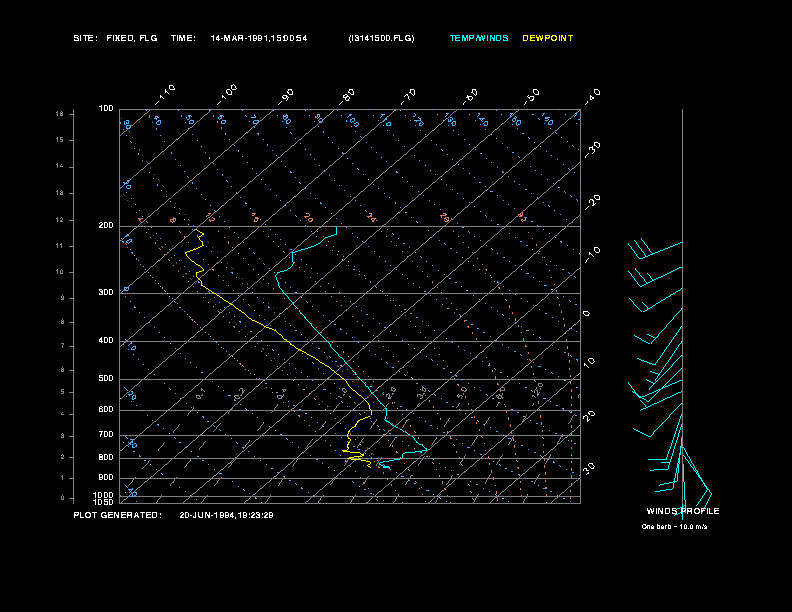This screenshot has height=612, width=792.
Task: Click the 1000 pressure level label
Action: (103, 495)
